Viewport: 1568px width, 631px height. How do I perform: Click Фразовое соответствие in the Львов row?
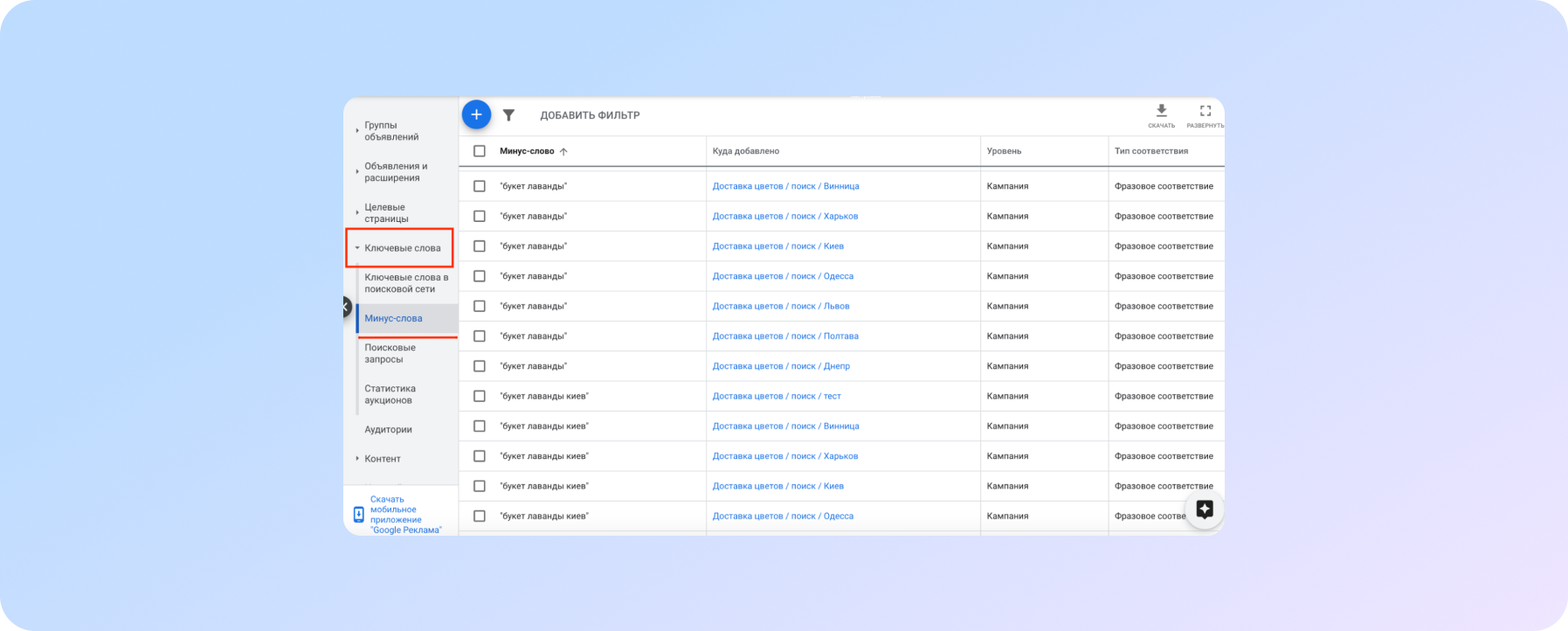(x=1164, y=306)
